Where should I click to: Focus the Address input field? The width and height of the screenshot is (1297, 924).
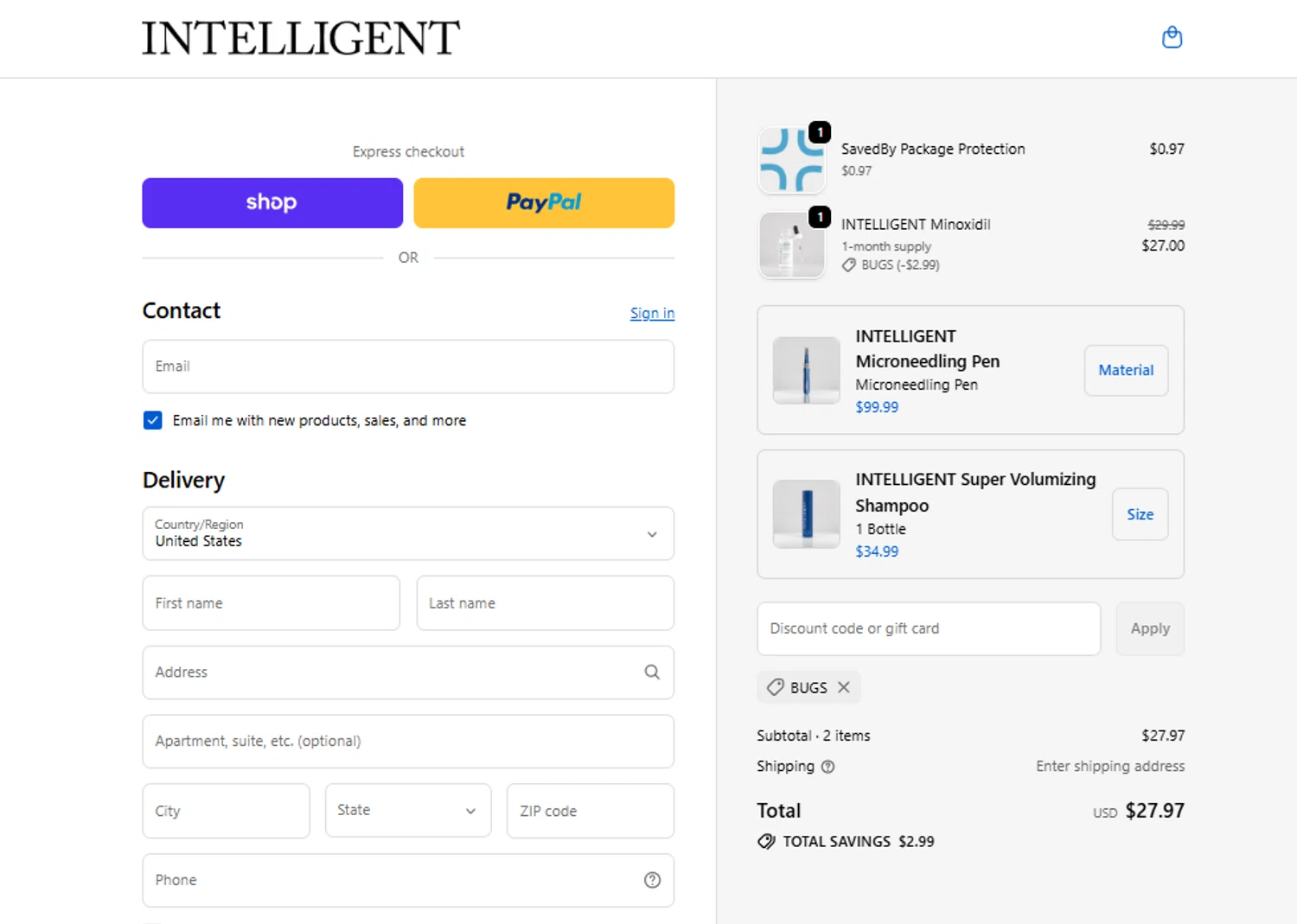pyautogui.click(x=408, y=672)
